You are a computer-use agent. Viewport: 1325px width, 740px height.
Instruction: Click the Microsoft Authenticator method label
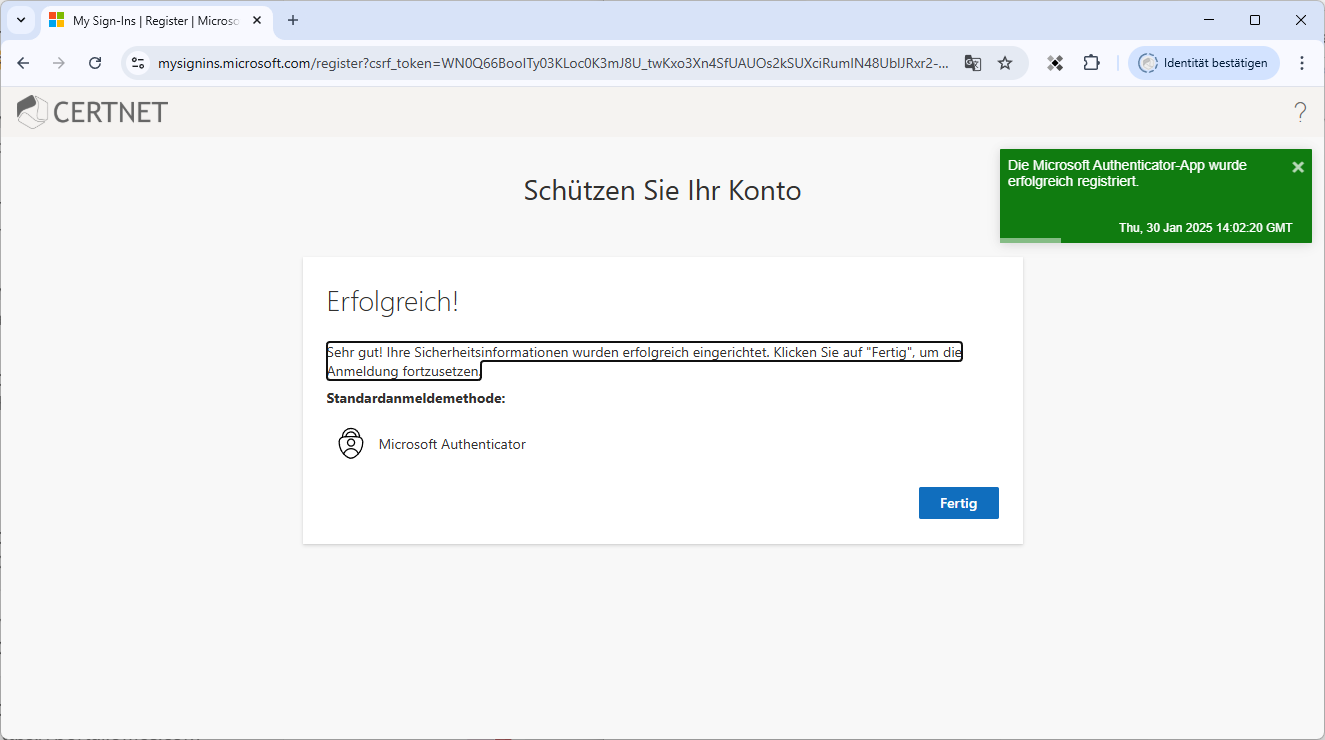452,444
